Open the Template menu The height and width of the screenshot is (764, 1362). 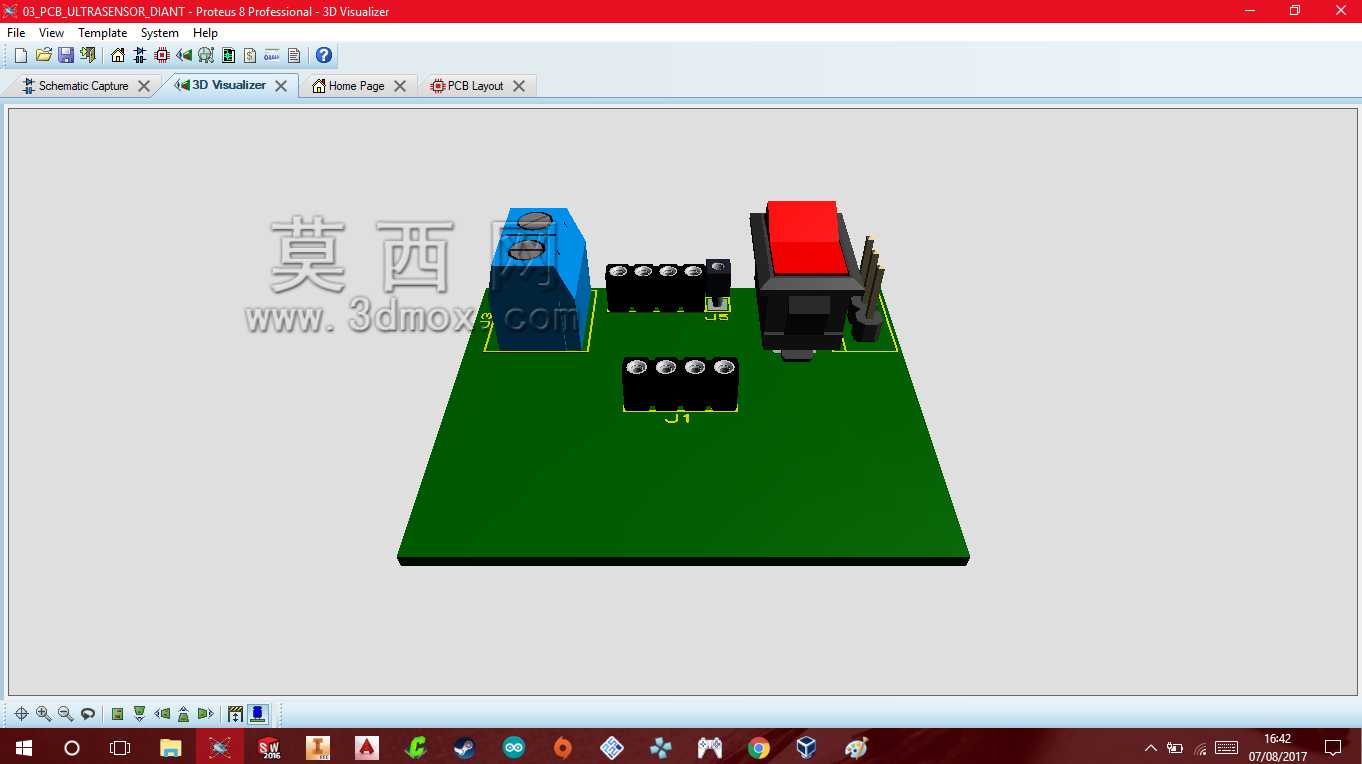click(103, 33)
